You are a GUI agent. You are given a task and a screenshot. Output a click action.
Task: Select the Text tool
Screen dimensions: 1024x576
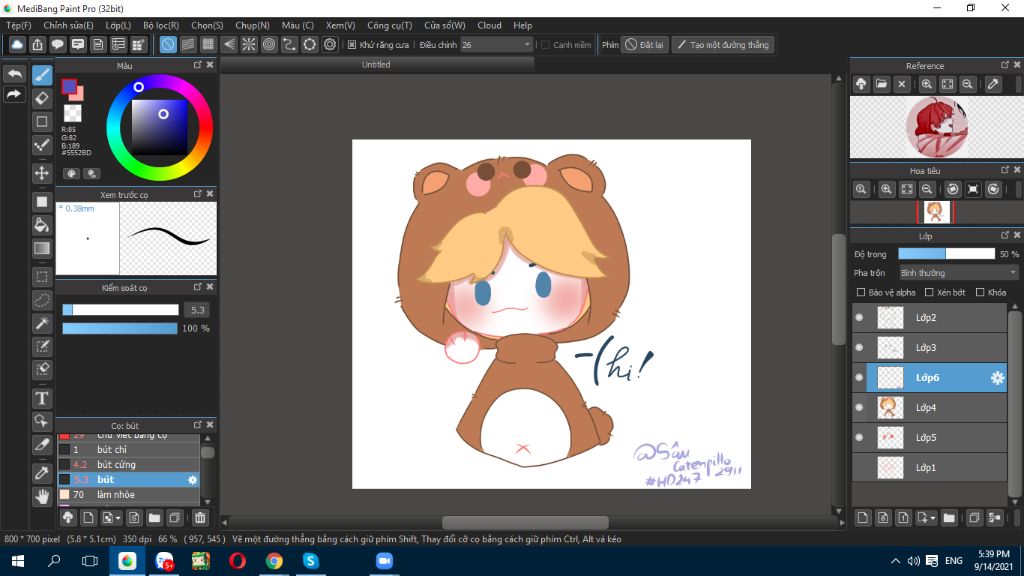pos(42,398)
